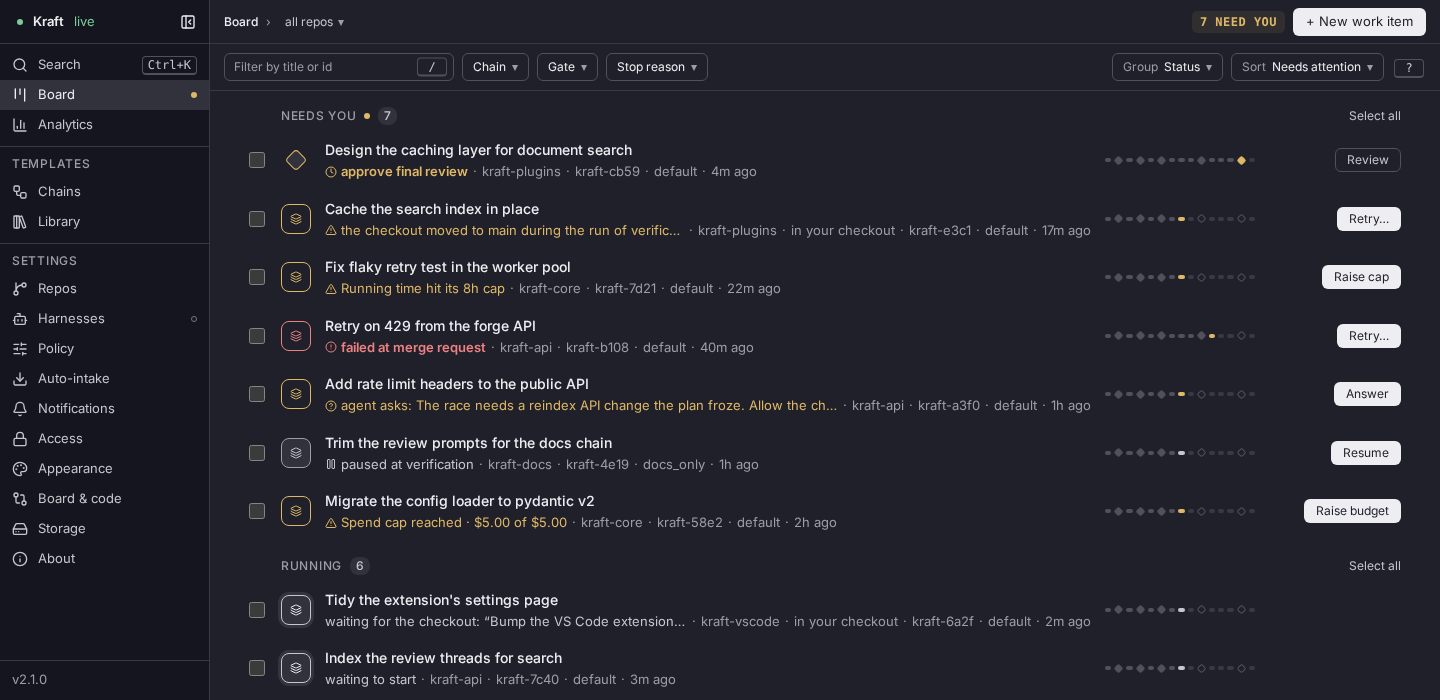Click the Raise budget button
1440x700 pixels.
[1352, 511]
